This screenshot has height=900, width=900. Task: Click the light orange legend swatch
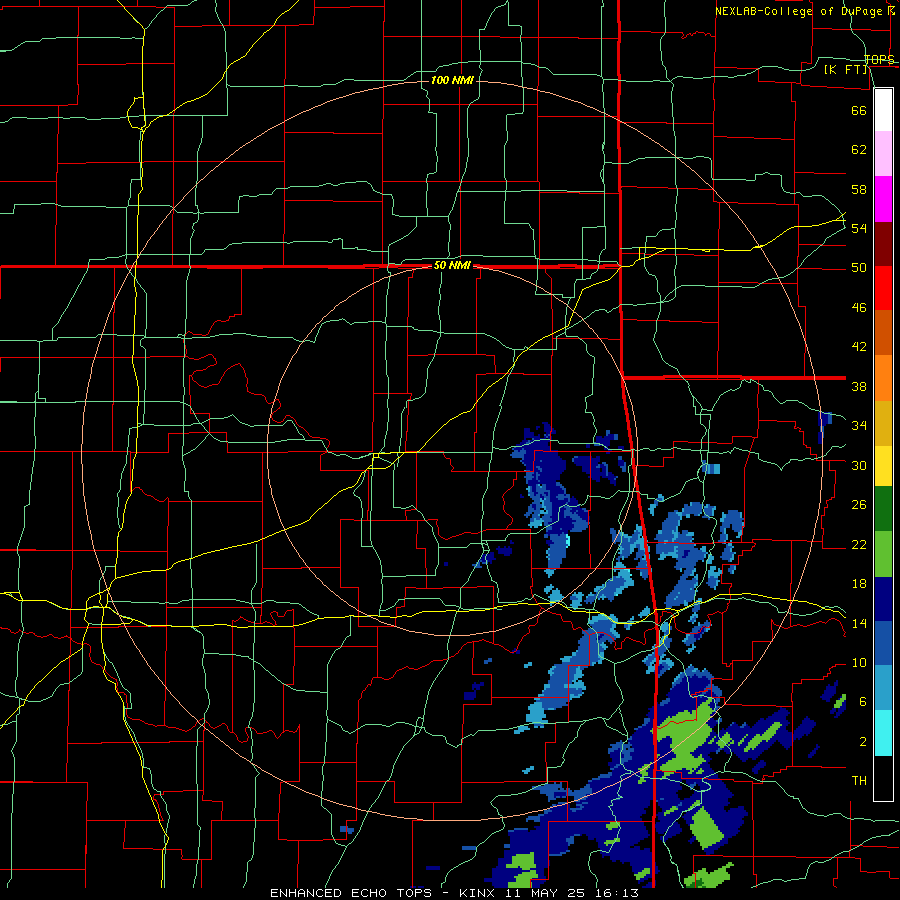(x=883, y=378)
